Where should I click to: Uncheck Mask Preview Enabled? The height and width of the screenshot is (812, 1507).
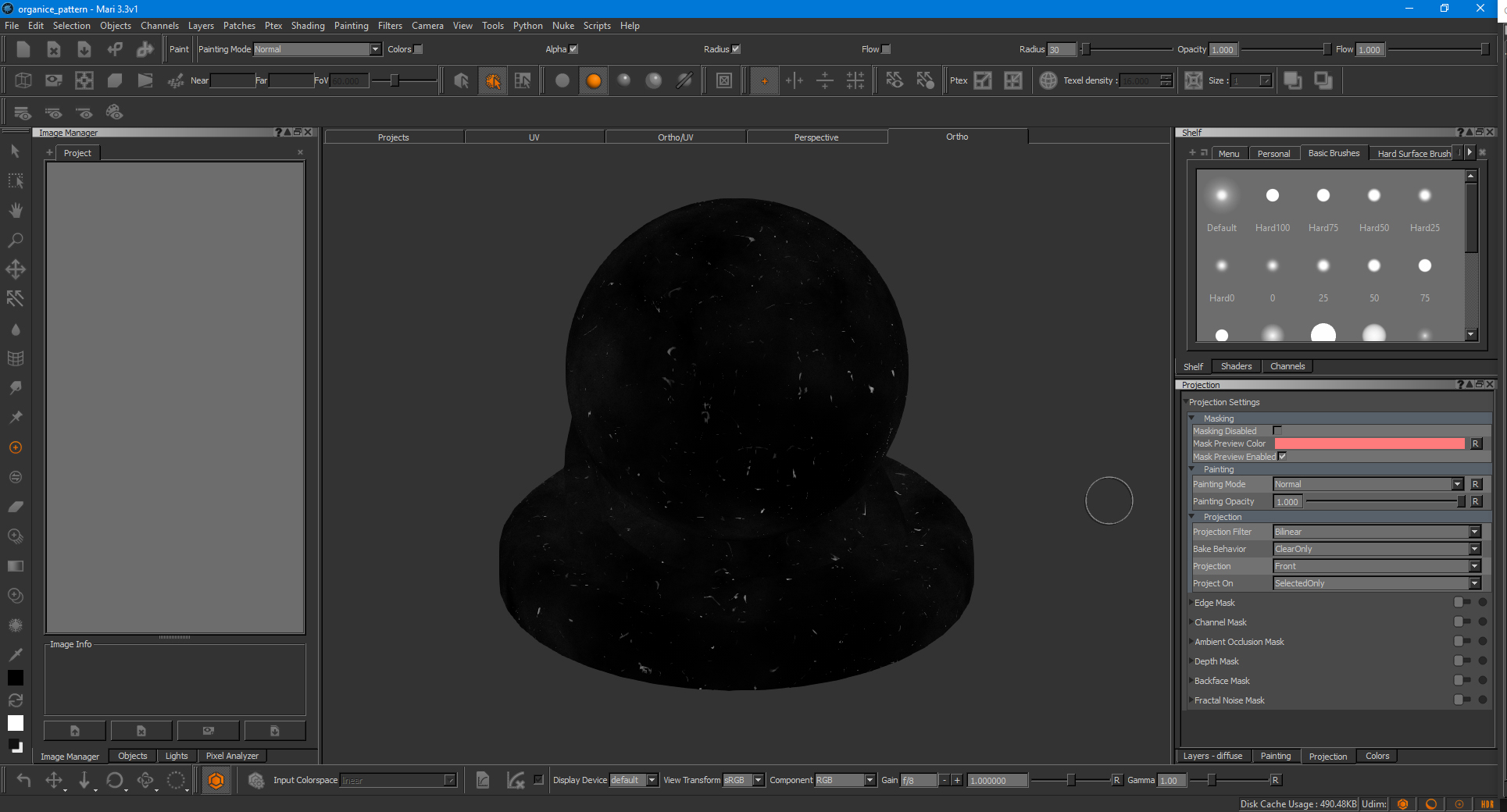click(x=1282, y=457)
